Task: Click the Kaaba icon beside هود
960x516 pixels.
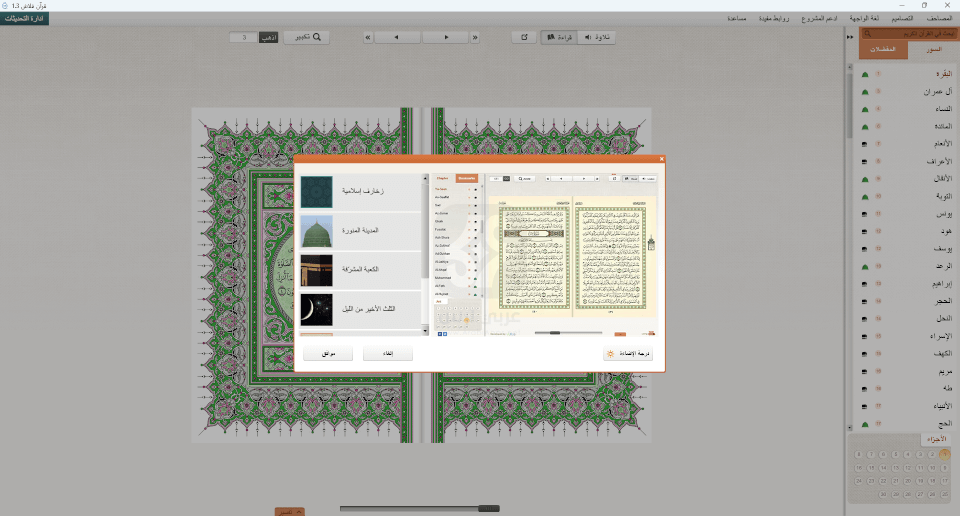Action: 865,232
